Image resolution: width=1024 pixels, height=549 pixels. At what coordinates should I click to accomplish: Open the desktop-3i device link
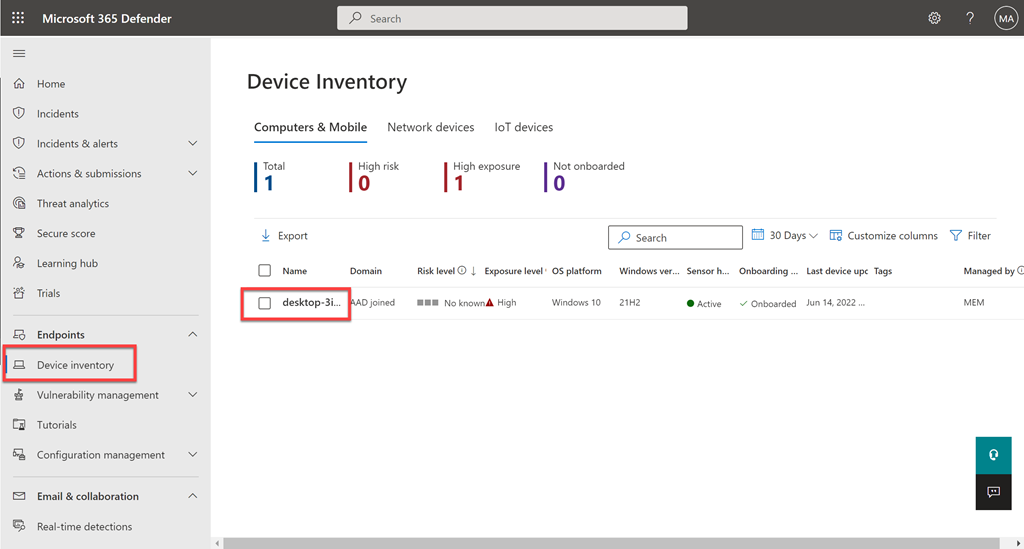click(311, 303)
